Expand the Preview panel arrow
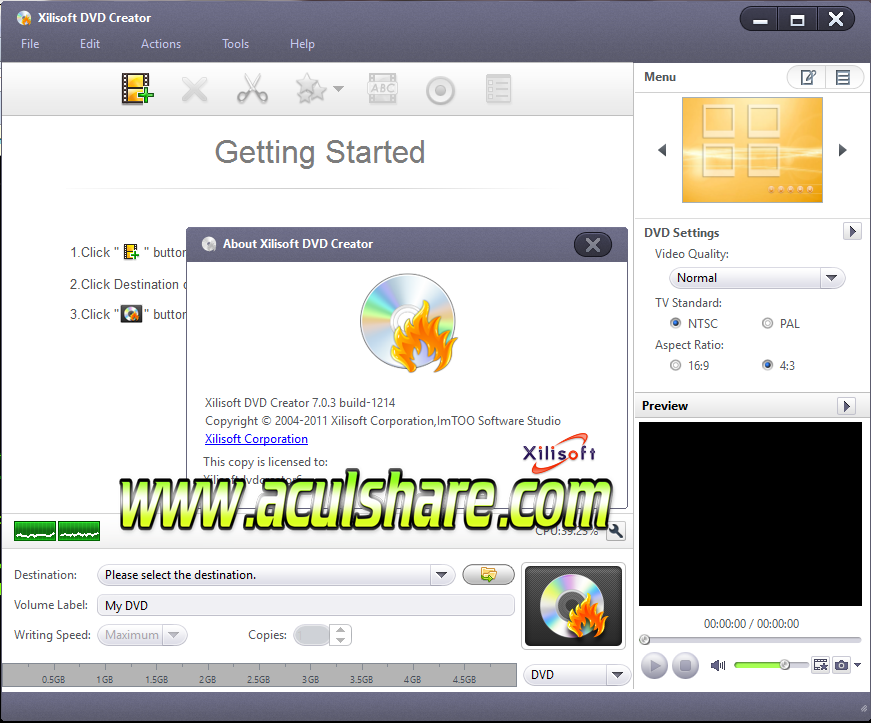Viewport: 871px width, 723px height. pos(846,406)
